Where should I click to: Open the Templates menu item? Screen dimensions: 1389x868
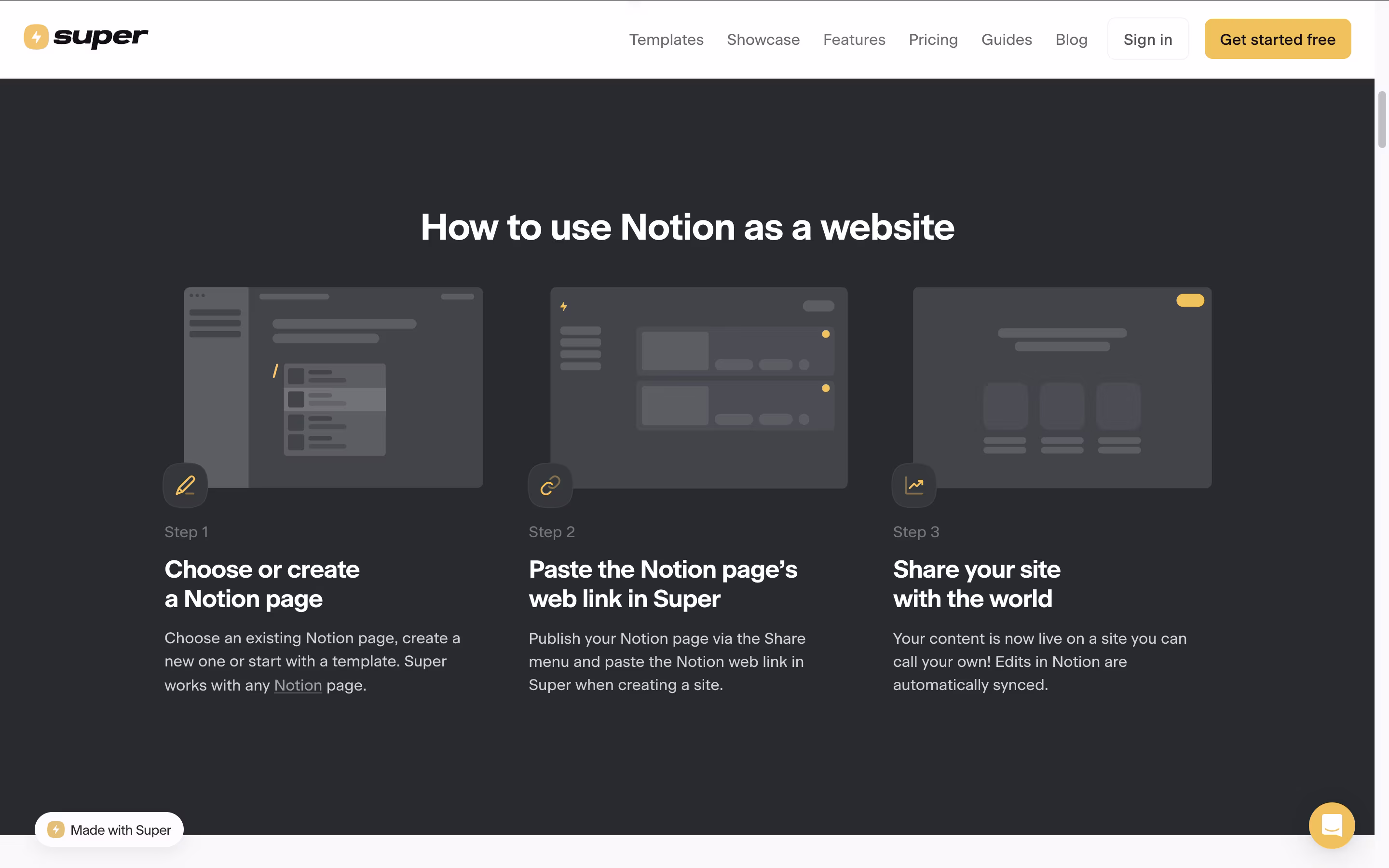[x=666, y=40]
